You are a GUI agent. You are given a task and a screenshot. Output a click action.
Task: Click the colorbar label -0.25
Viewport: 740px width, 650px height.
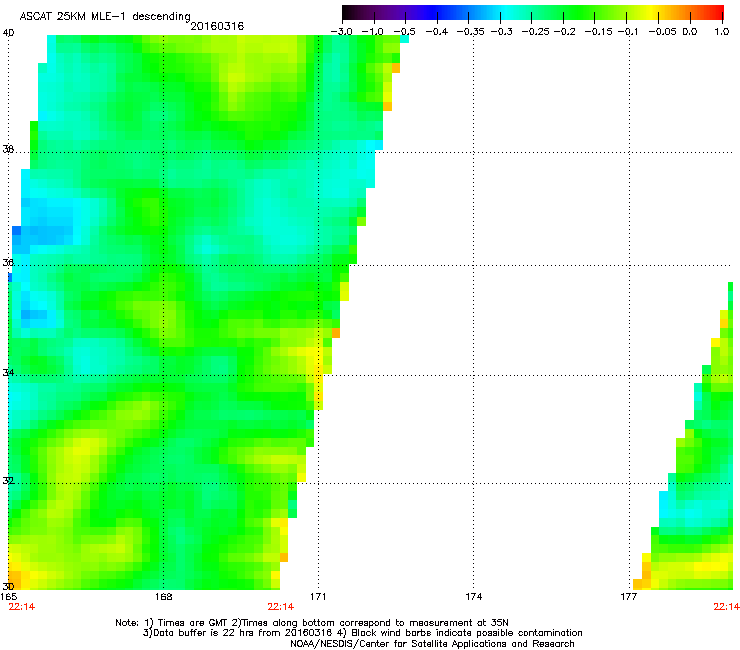click(x=536, y=32)
